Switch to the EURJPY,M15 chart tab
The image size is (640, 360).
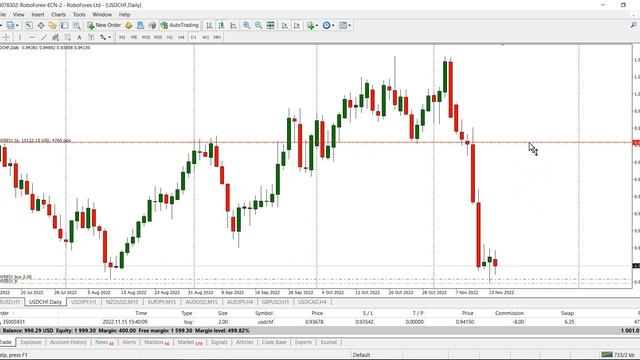click(x=162, y=302)
